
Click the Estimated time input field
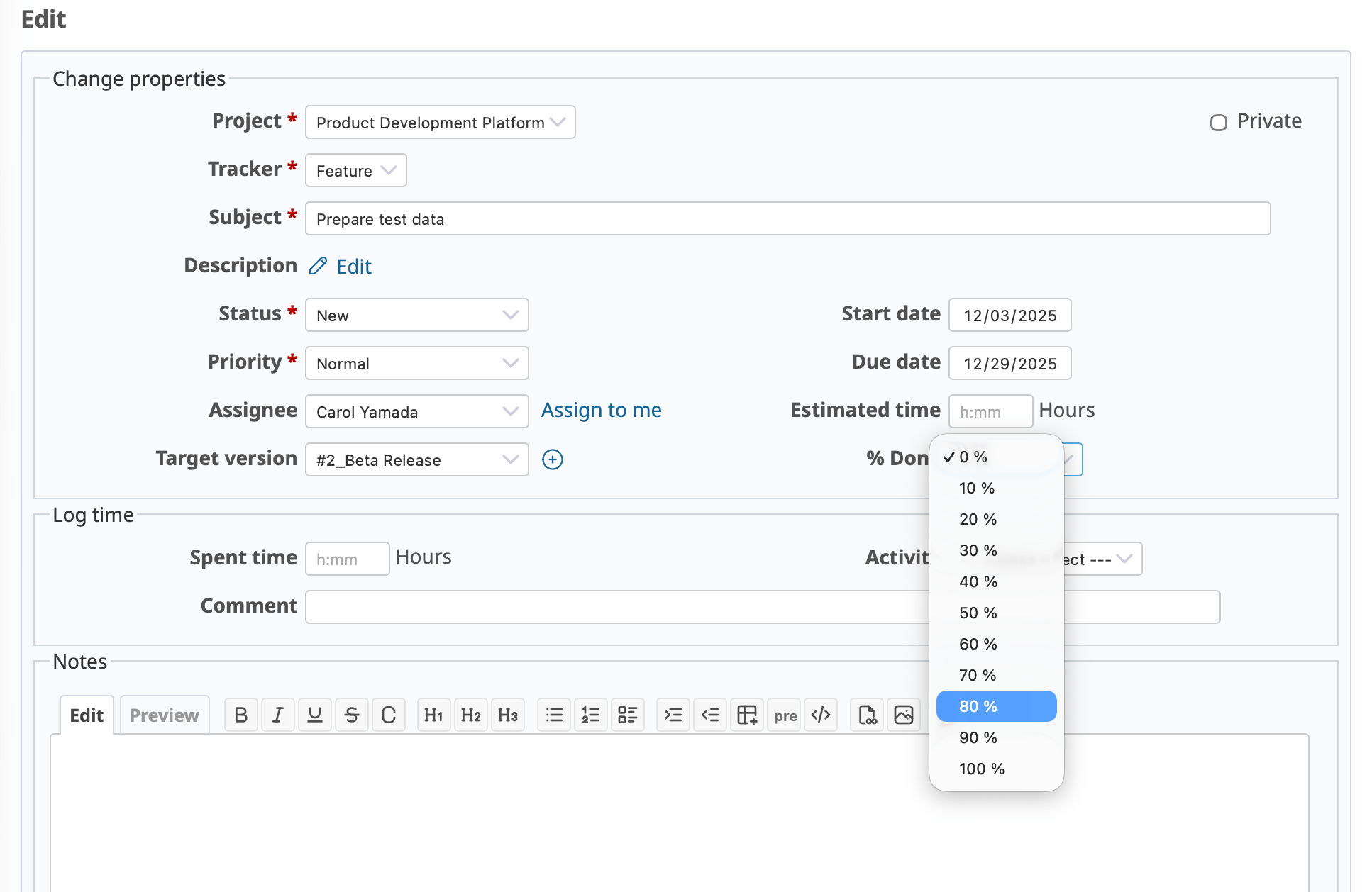coord(990,412)
